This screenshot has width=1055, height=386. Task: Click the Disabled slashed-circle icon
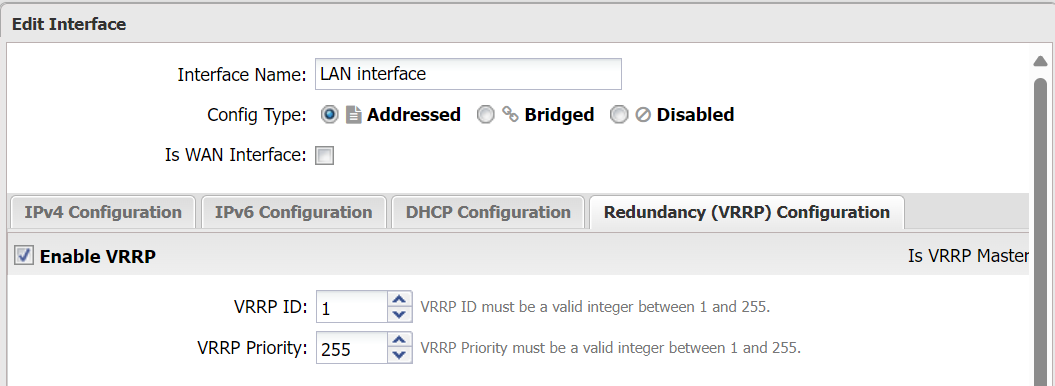(x=643, y=116)
